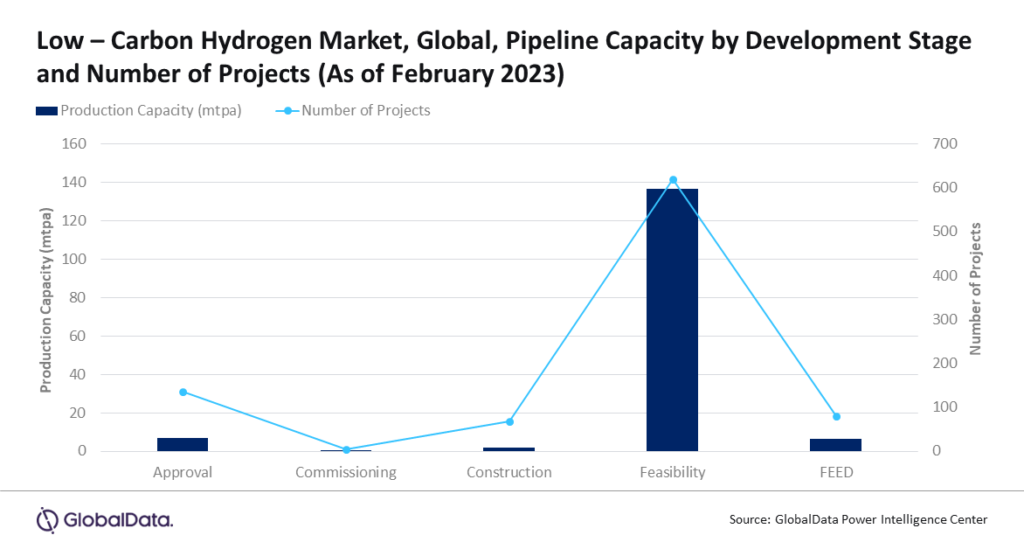The image size is (1024, 549).
Task: Click the GlobalData logo icon
Action: pyautogui.click(x=47, y=519)
